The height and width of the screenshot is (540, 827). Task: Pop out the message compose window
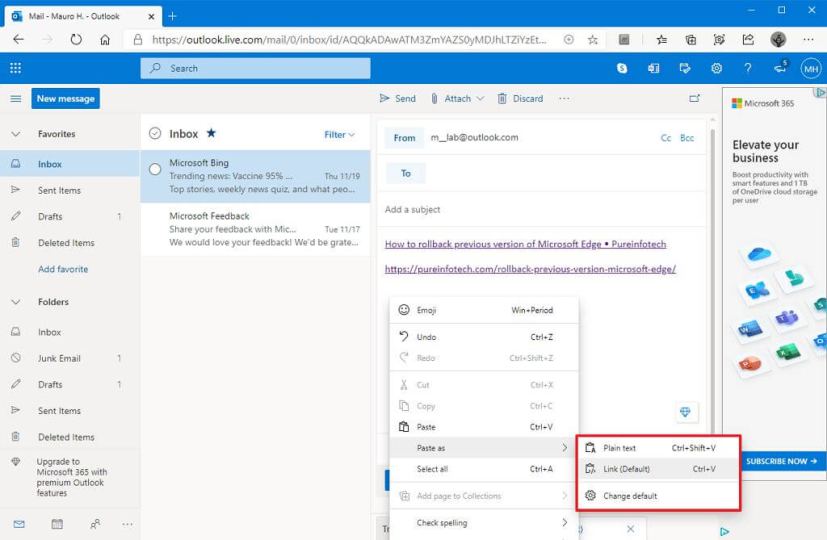pyautogui.click(x=695, y=98)
